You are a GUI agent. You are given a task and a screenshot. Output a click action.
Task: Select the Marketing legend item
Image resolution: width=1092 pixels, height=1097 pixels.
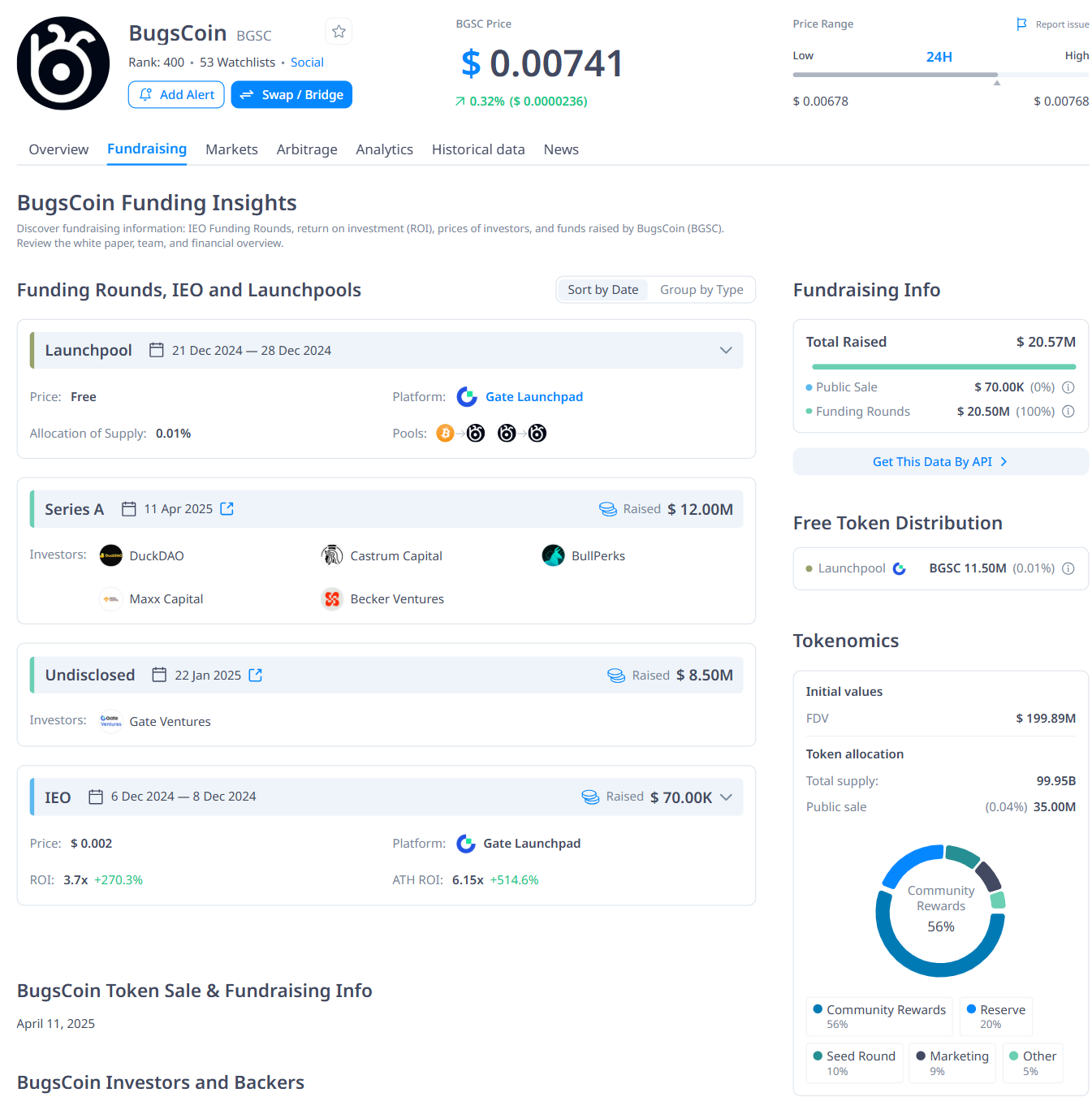point(952,1063)
